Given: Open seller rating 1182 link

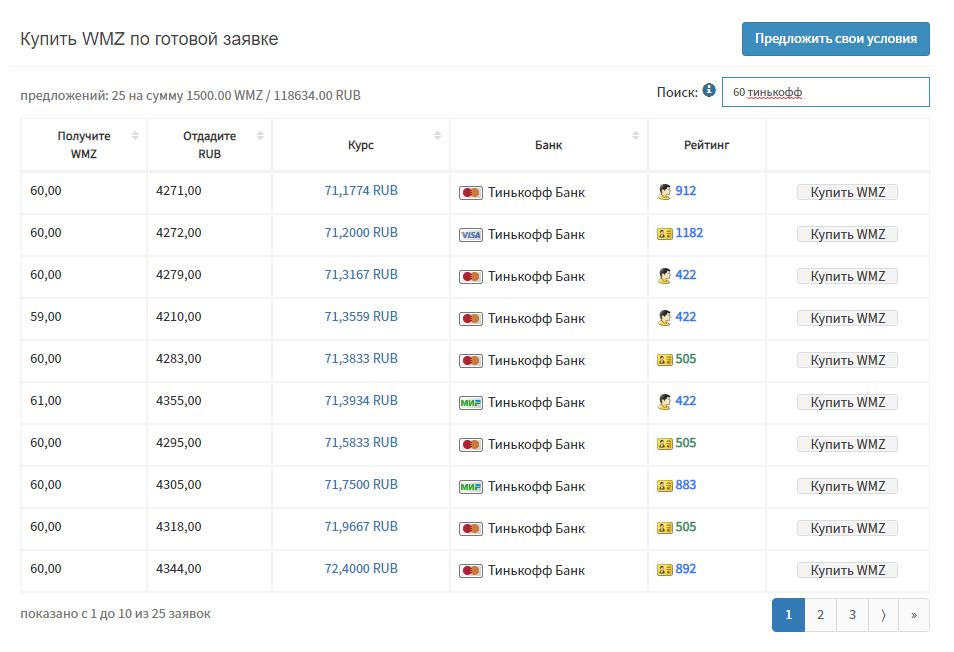Looking at the screenshot, I should tap(689, 233).
